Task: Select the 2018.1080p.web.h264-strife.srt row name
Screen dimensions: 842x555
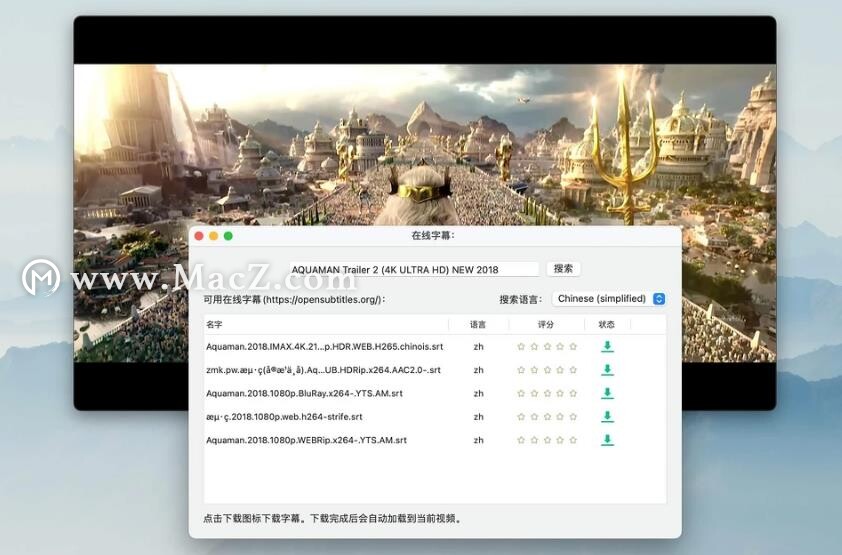Action: pos(284,417)
